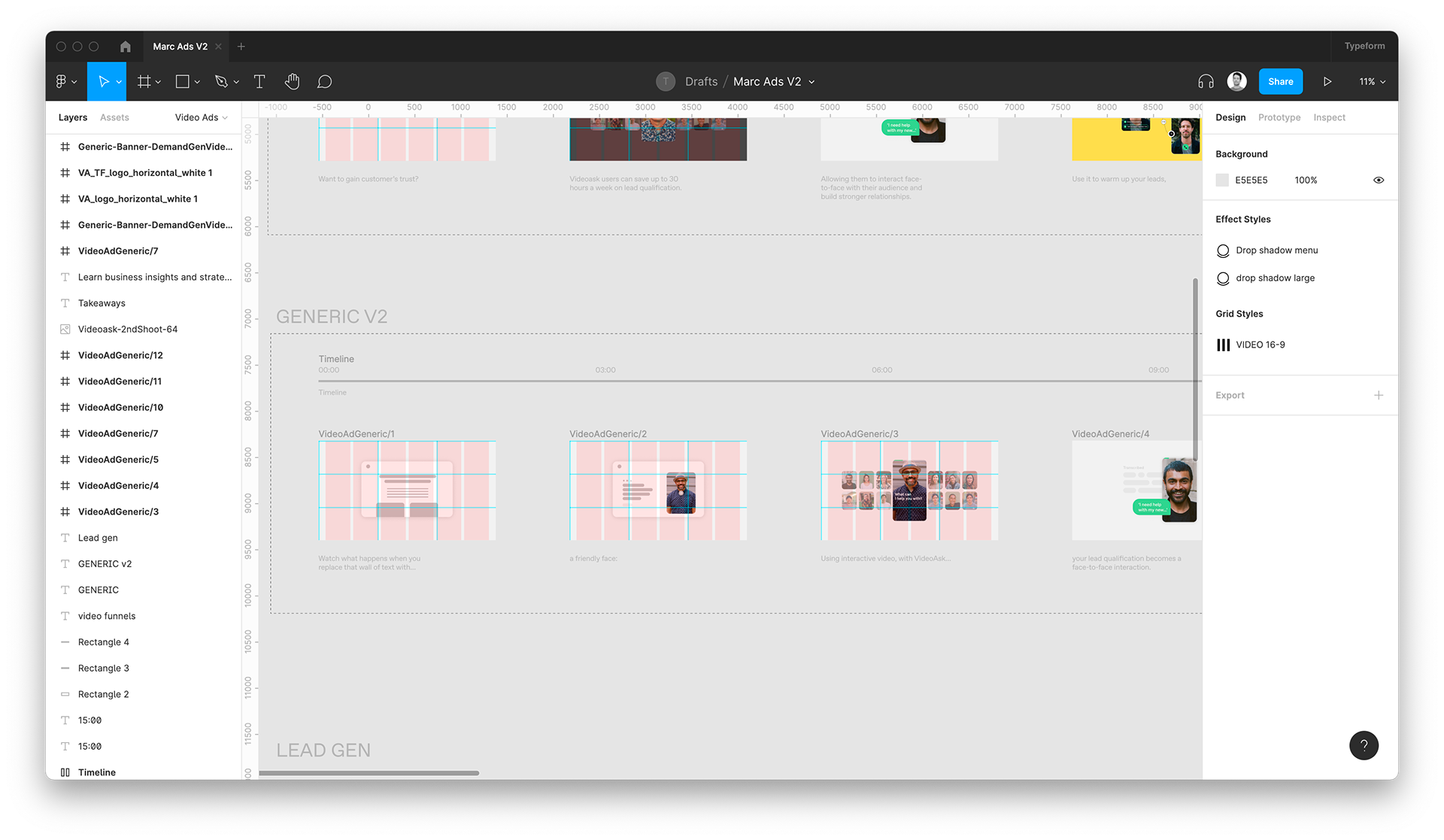Activate the Hand tool
The width and height of the screenshot is (1444, 840).
(293, 81)
